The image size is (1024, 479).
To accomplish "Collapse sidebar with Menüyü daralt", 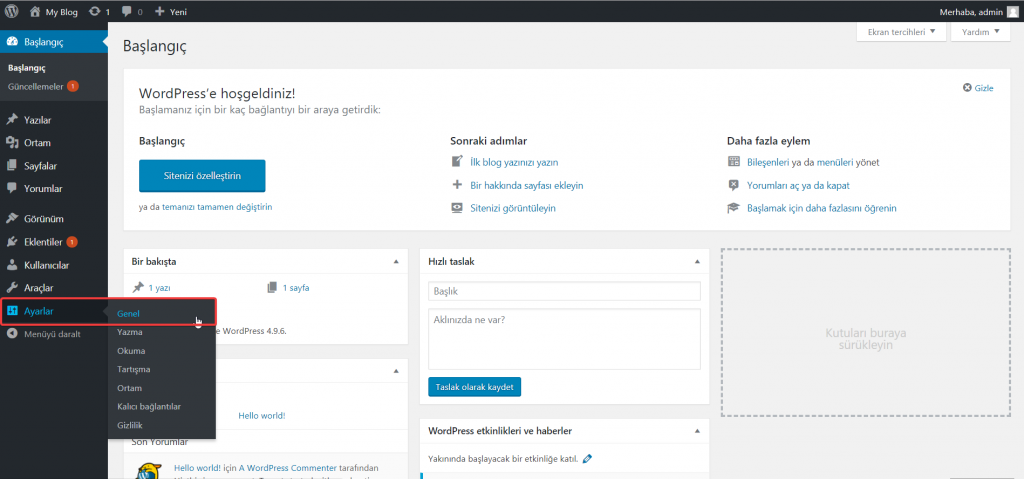I will (52, 334).
